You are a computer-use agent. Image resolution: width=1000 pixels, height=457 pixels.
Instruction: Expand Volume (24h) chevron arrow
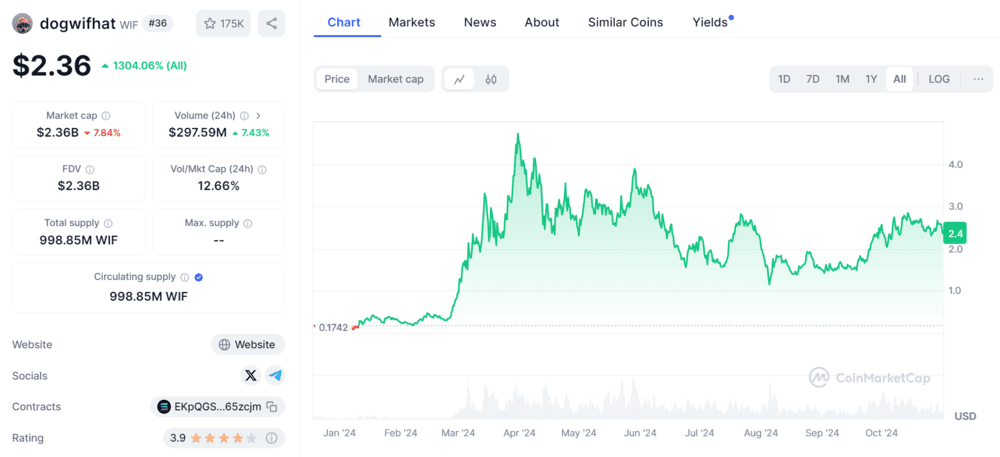[258, 116]
